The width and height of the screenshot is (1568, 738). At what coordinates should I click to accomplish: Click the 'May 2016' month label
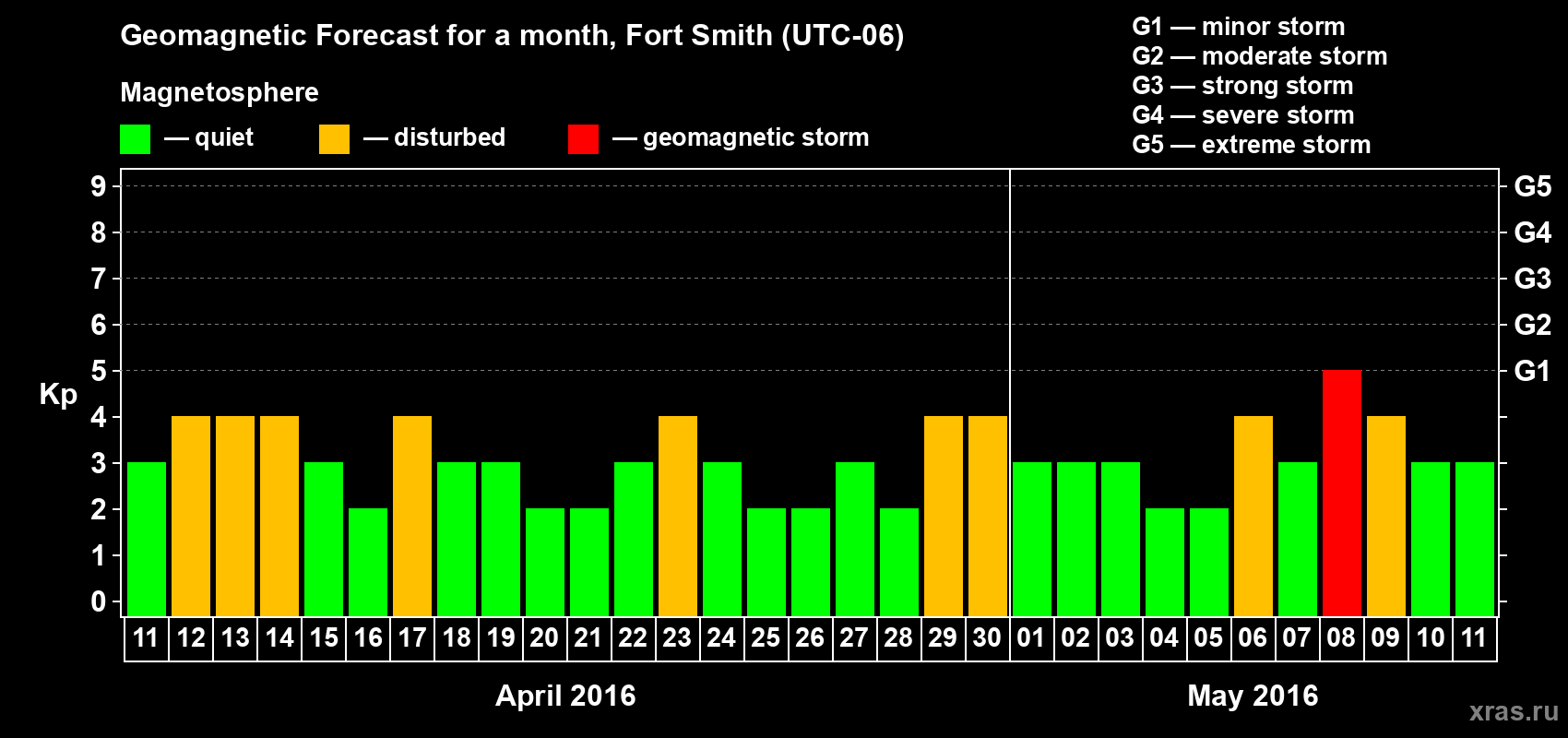1253,696
